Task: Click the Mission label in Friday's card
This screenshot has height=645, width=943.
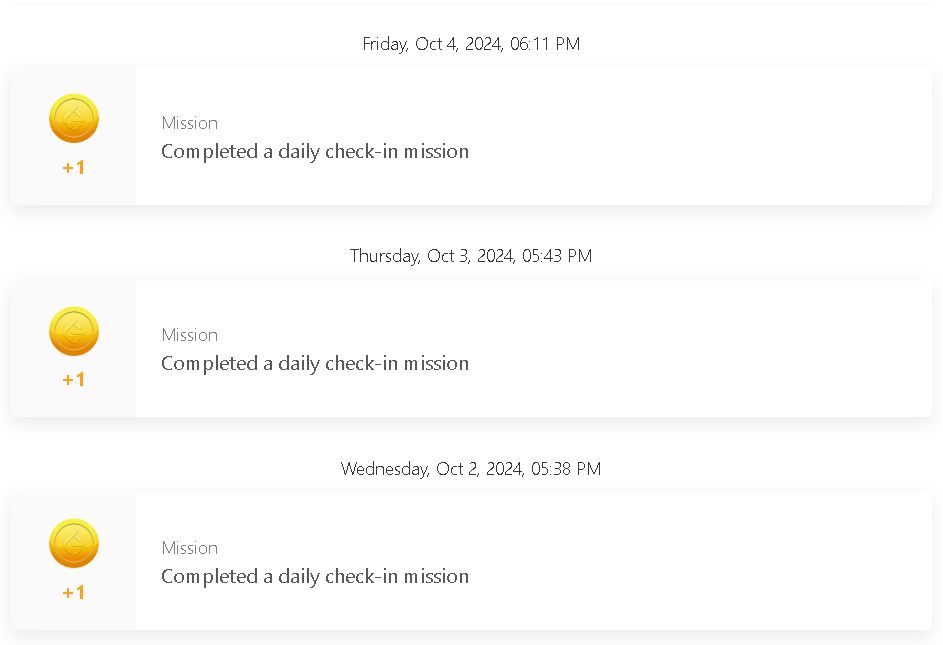Action: click(189, 123)
